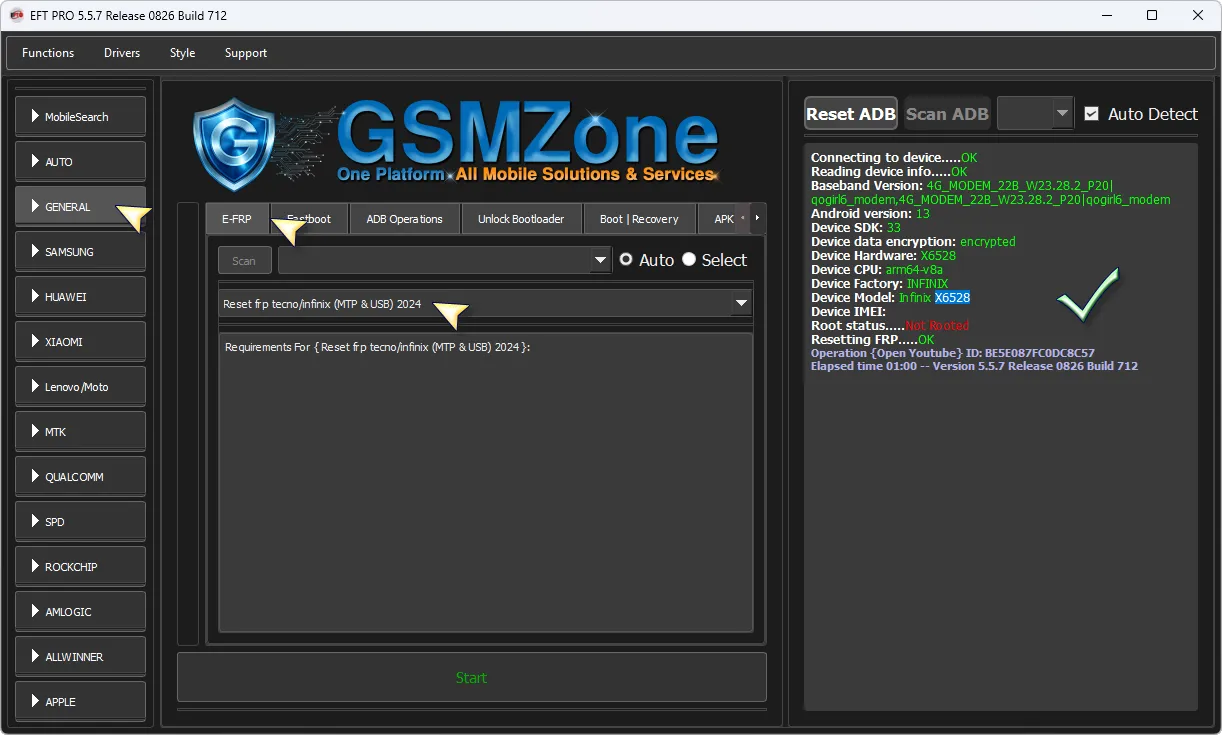The image size is (1222, 735).
Task: Open the device port dropdown next to Scan
Action: point(444,260)
